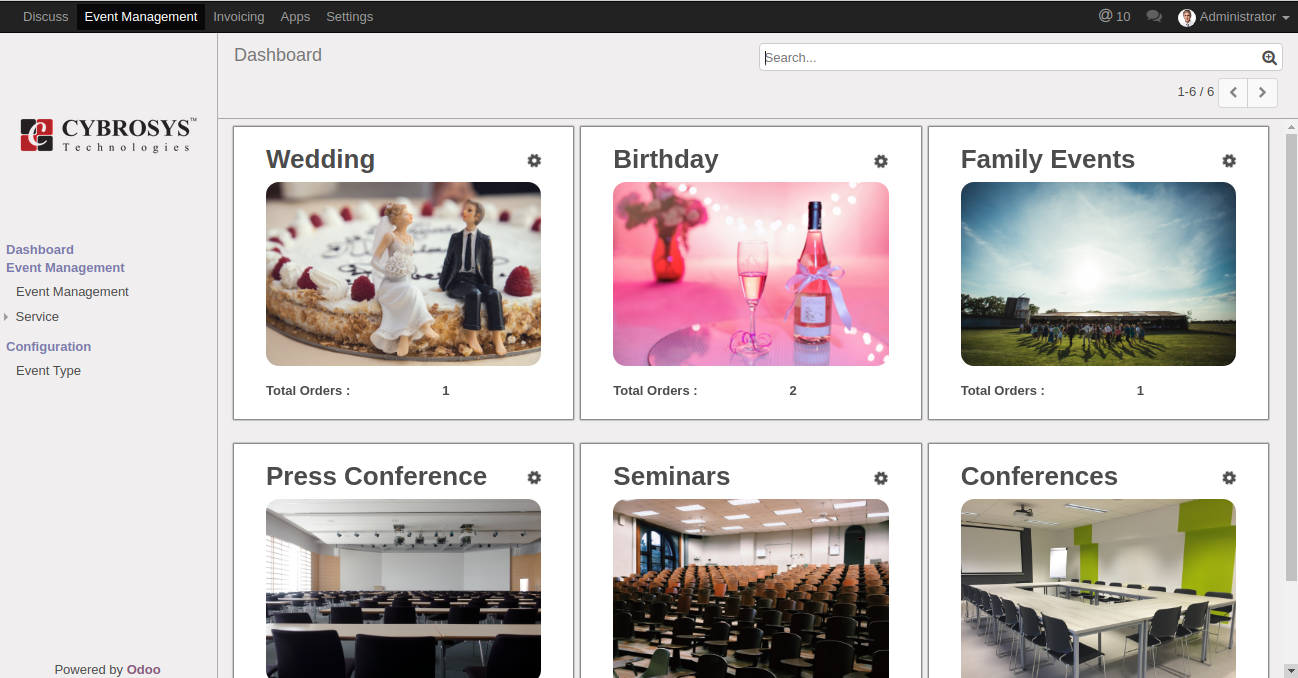Go to next page of records
This screenshot has height=678, width=1298.
click(x=1263, y=92)
